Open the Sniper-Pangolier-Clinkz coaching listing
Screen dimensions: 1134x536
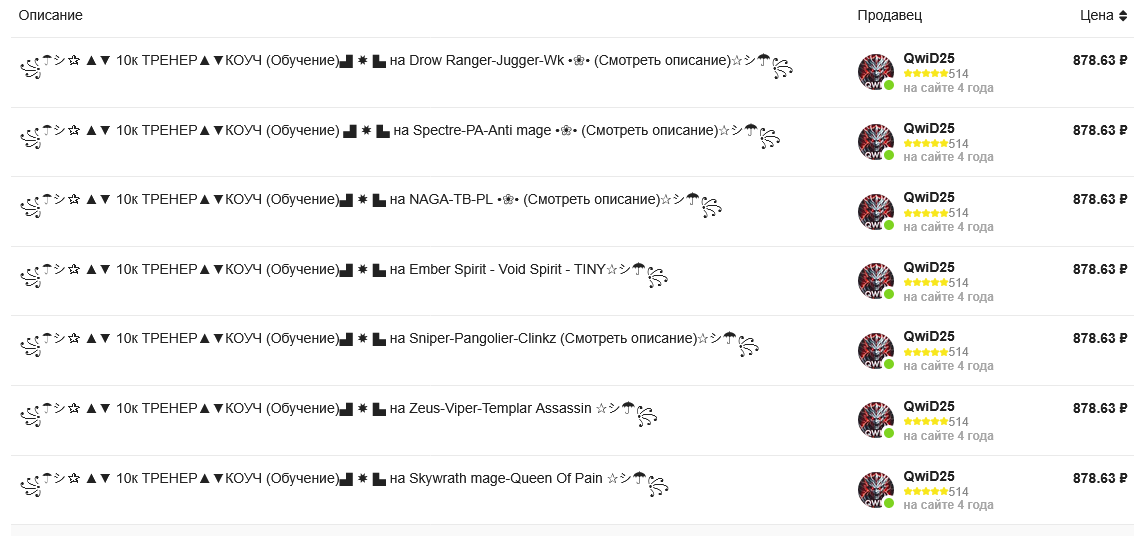(389, 344)
